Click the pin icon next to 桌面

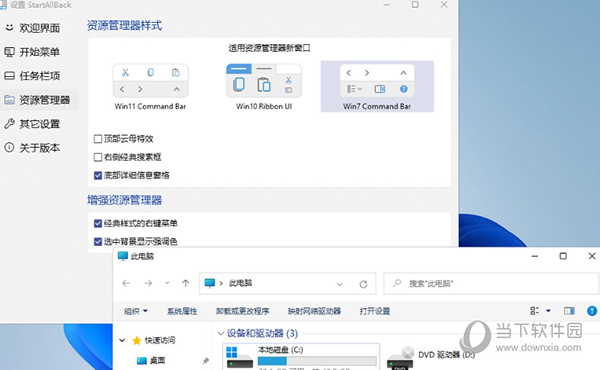point(206,360)
